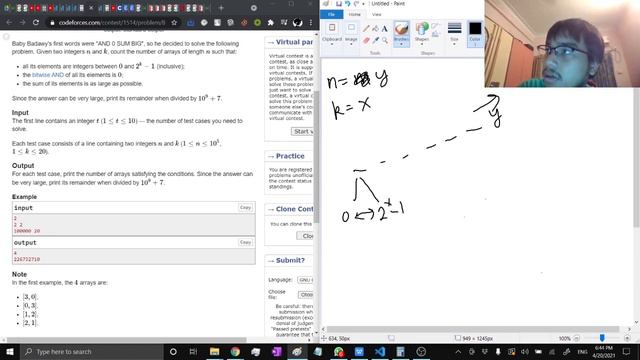Click the Undo arrow in Paint
This screenshot has width=640, height=360.
(347, 4)
